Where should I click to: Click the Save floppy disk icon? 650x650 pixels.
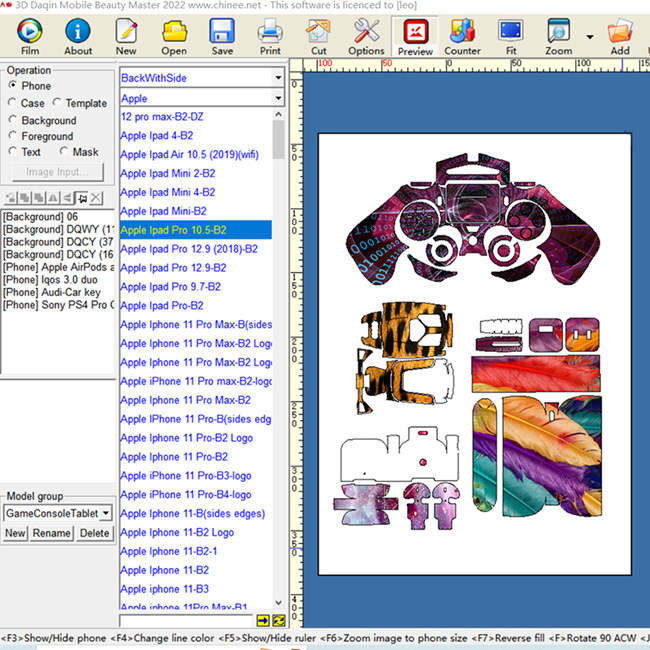click(x=222, y=33)
